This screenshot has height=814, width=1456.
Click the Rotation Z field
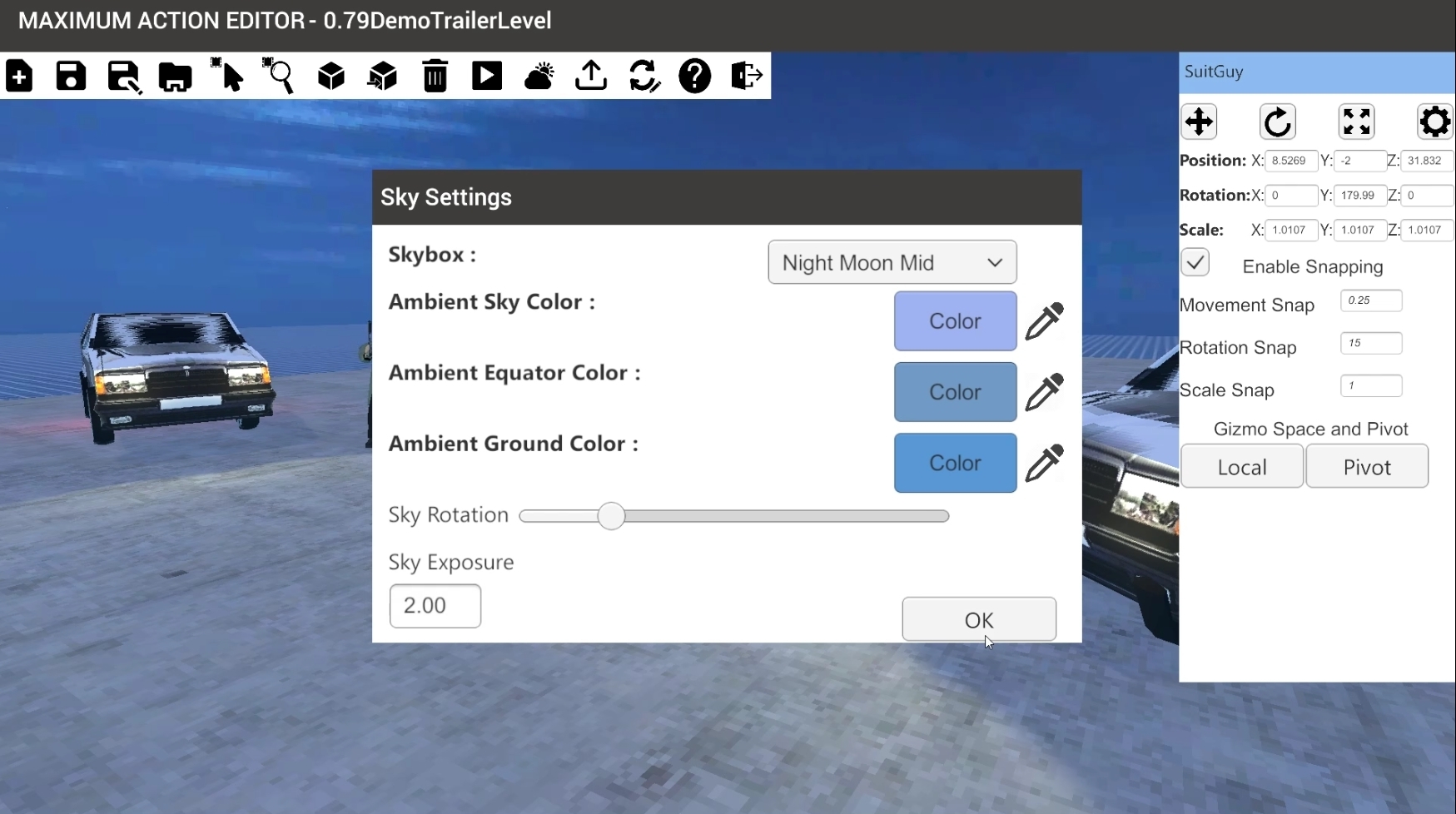click(x=1427, y=196)
